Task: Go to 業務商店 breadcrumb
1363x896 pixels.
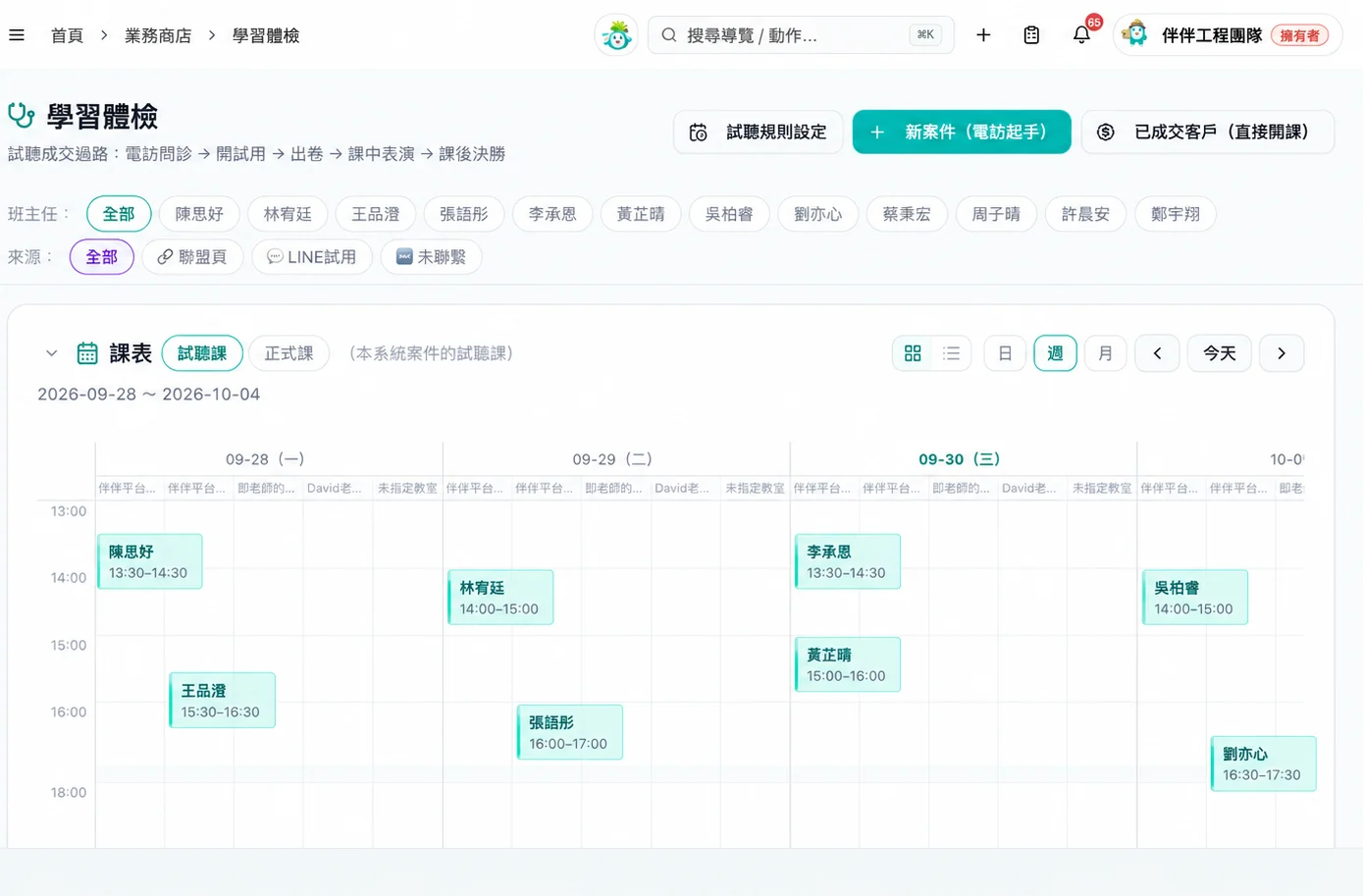Action: point(158,35)
